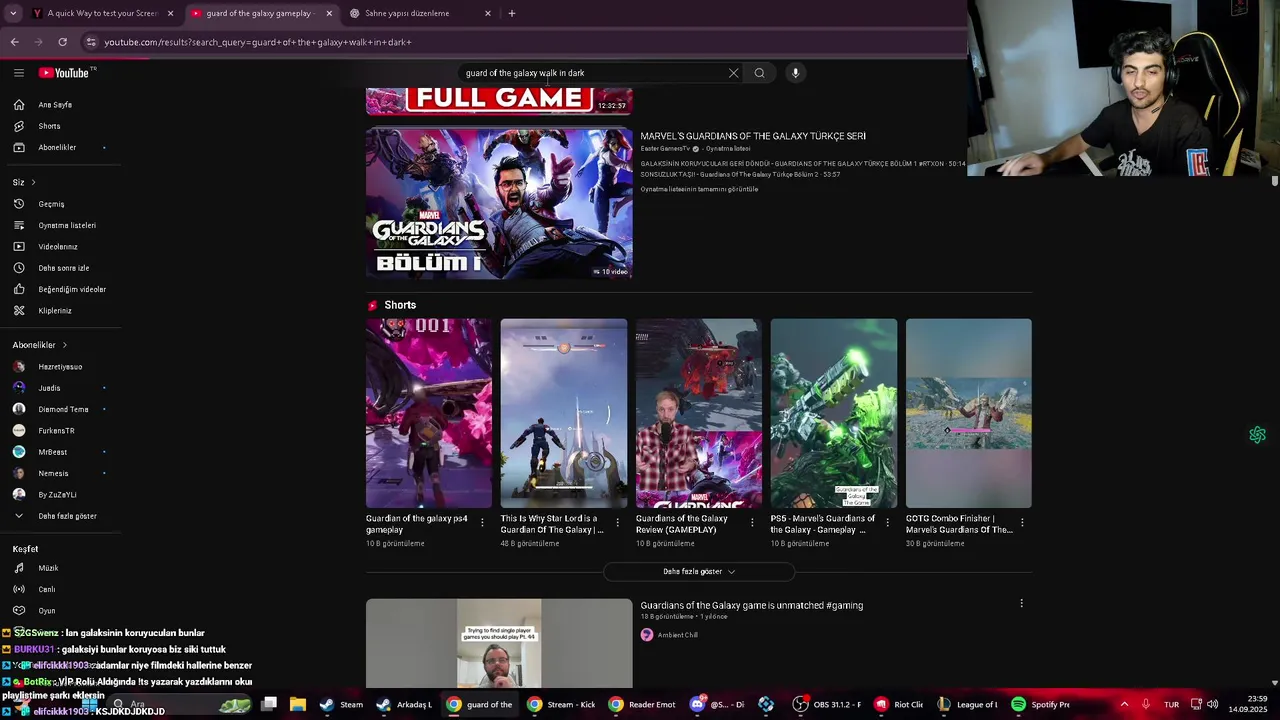Open the YouTube hamburger guide menu

[18, 73]
